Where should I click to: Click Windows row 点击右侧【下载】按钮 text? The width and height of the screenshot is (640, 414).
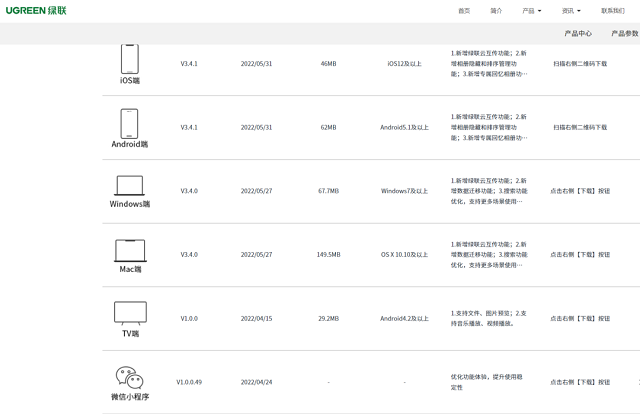click(x=580, y=190)
